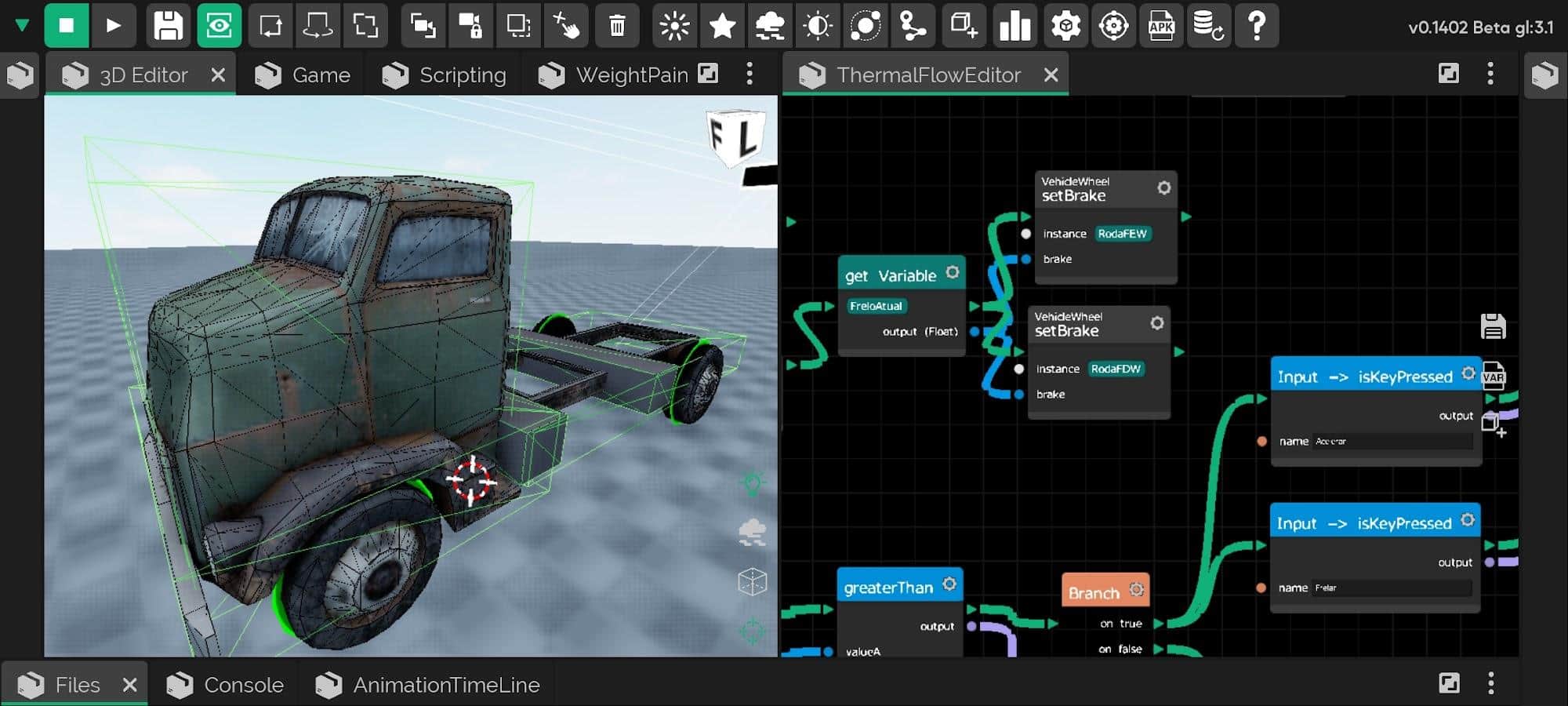Toggle the green eye preview mode button
The width and height of the screenshot is (1568, 706).
[x=219, y=26]
